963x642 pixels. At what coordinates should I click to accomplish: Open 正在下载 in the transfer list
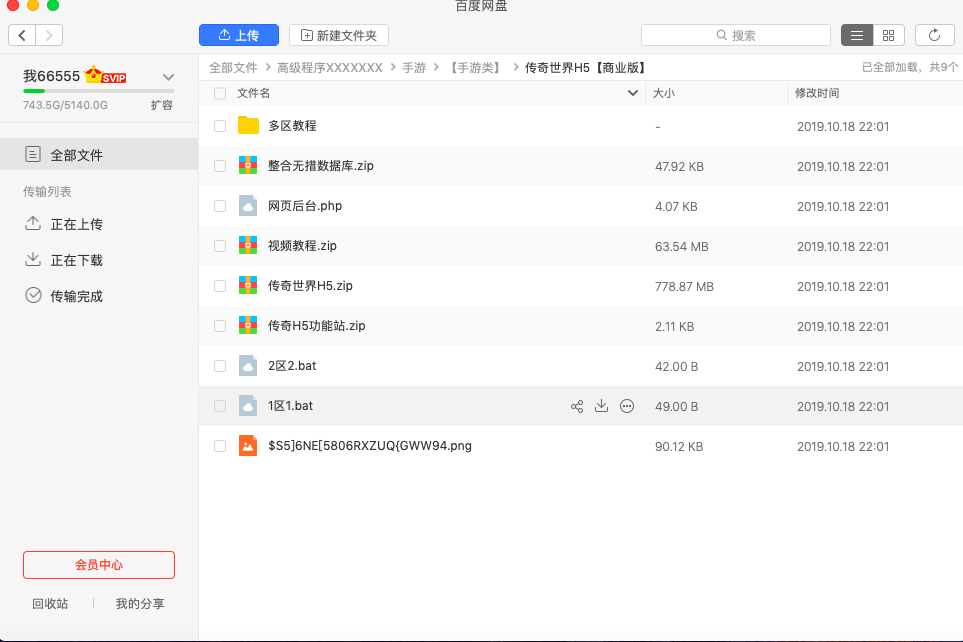pyautogui.click(x=76, y=260)
